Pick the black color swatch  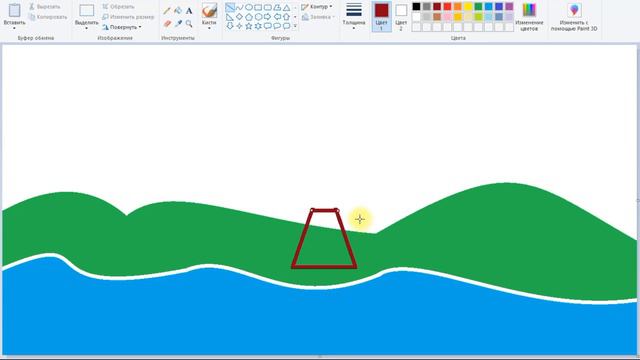[416, 7]
